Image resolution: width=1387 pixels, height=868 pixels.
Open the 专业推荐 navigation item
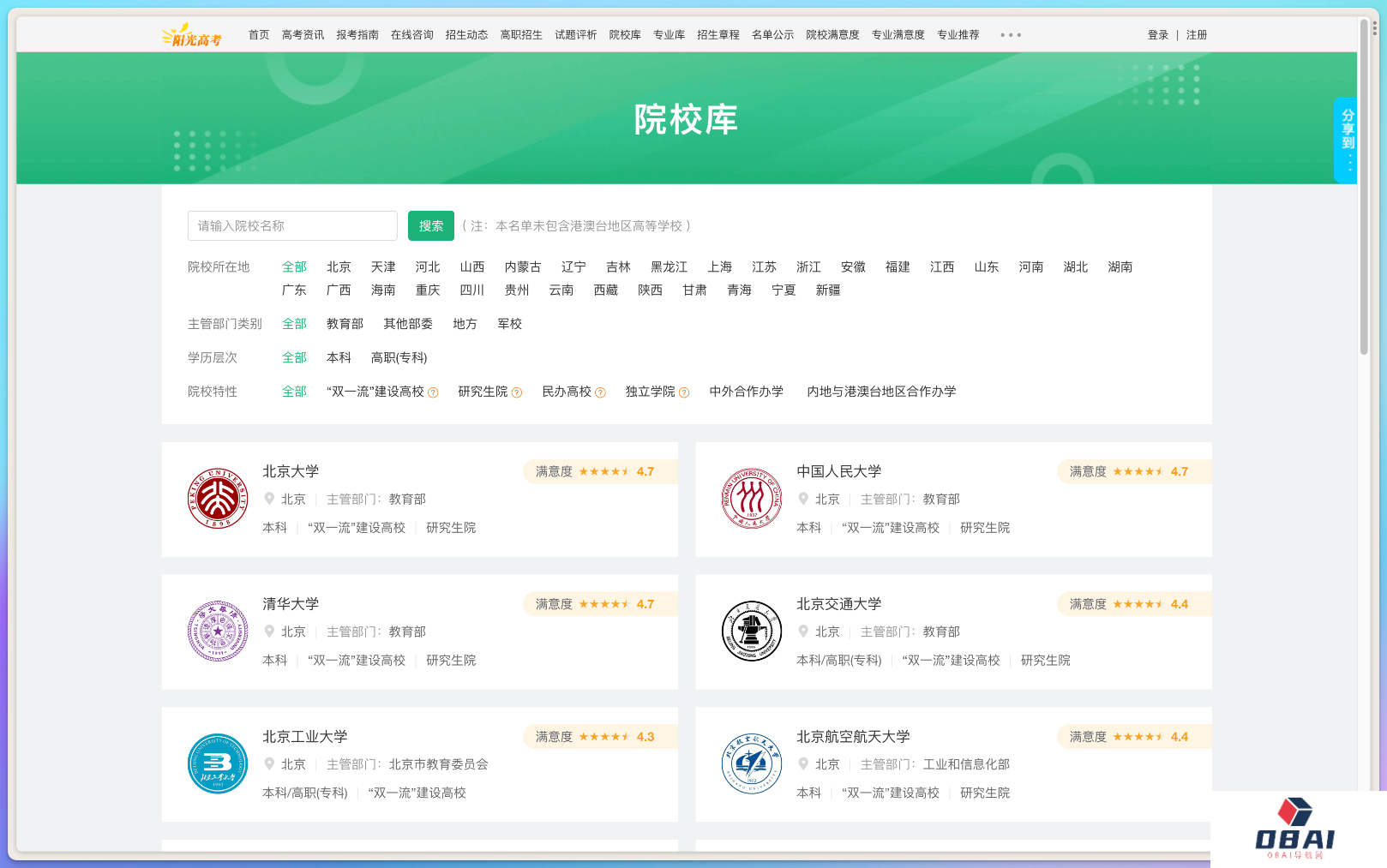point(958,35)
